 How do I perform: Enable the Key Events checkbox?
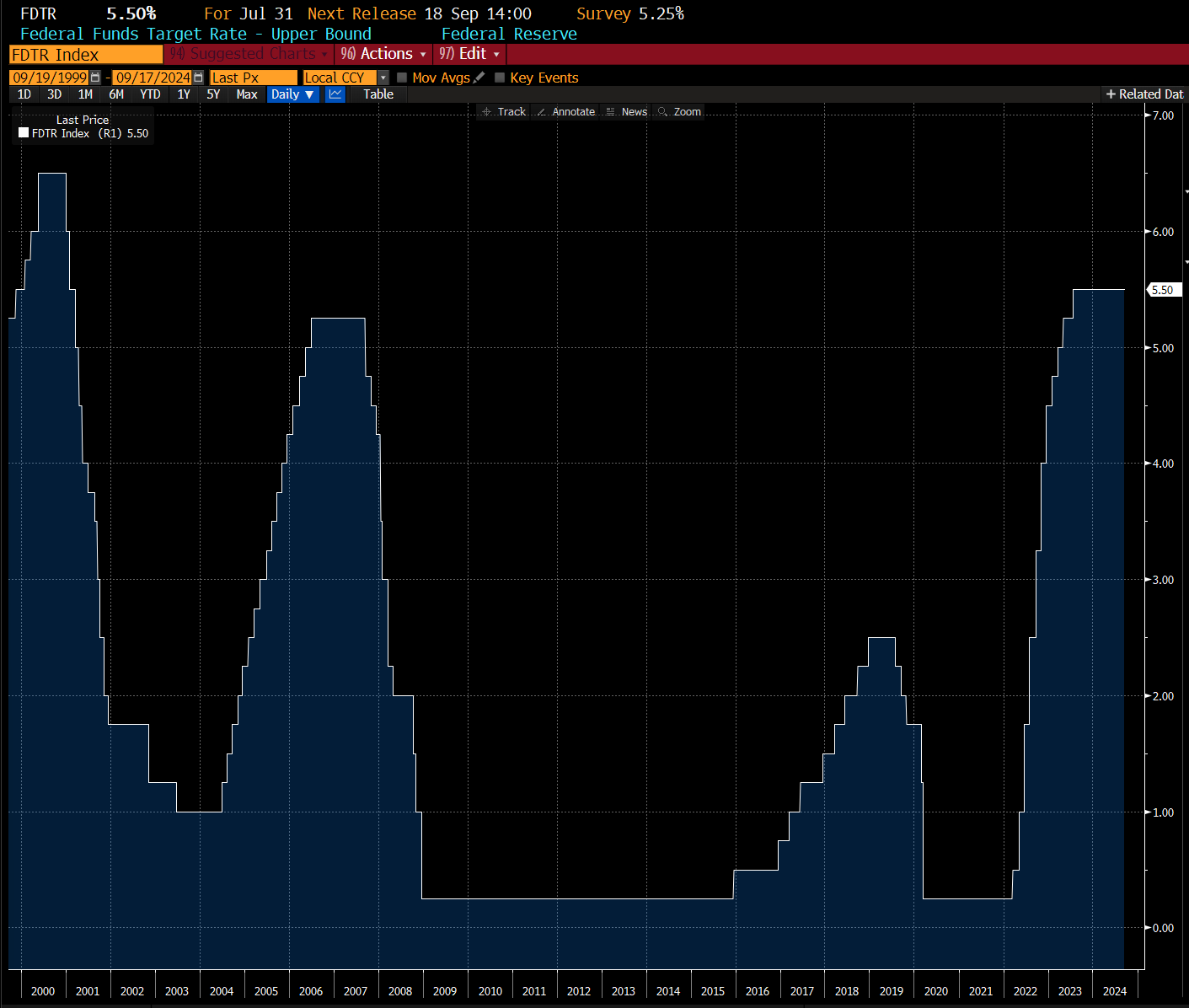point(500,78)
